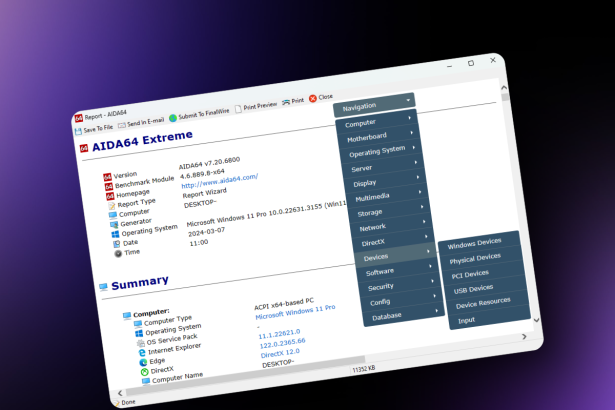Click the vertical scrollbar up arrow

coord(504,87)
